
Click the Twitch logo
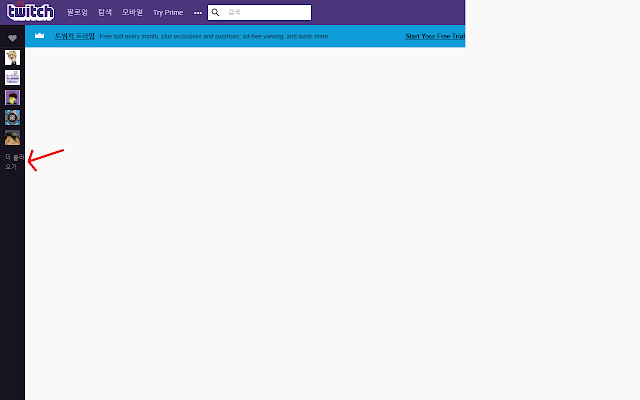[30, 12]
